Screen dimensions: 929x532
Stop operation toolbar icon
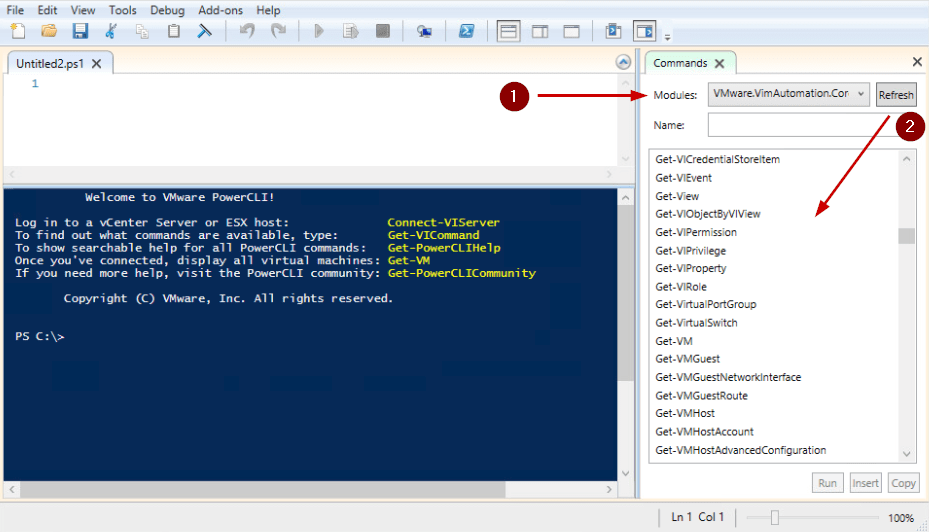383,31
